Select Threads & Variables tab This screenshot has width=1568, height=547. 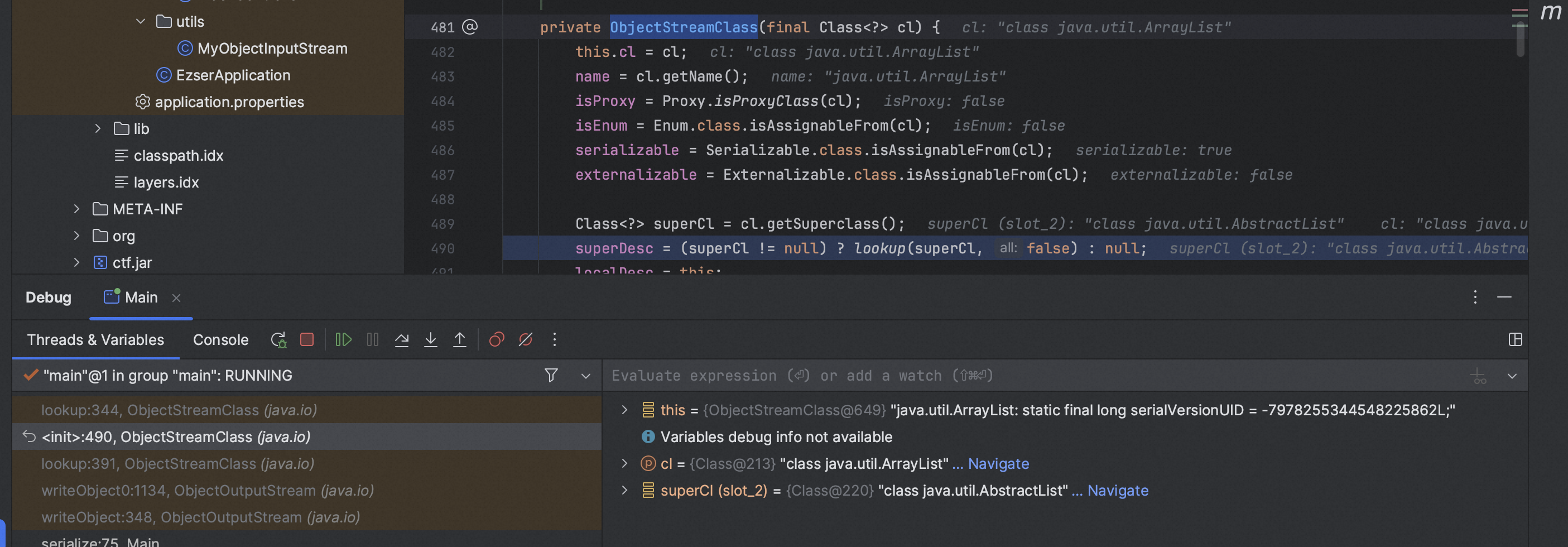click(95, 339)
